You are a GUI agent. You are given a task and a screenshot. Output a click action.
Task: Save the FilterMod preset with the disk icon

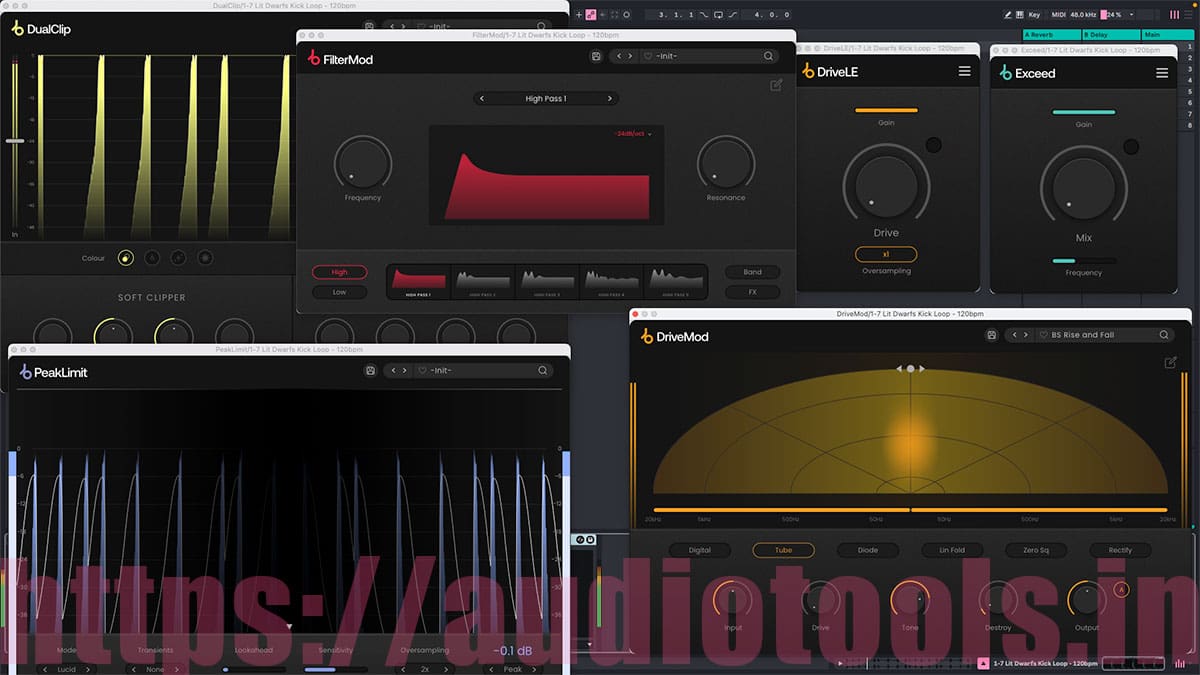click(596, 57)
